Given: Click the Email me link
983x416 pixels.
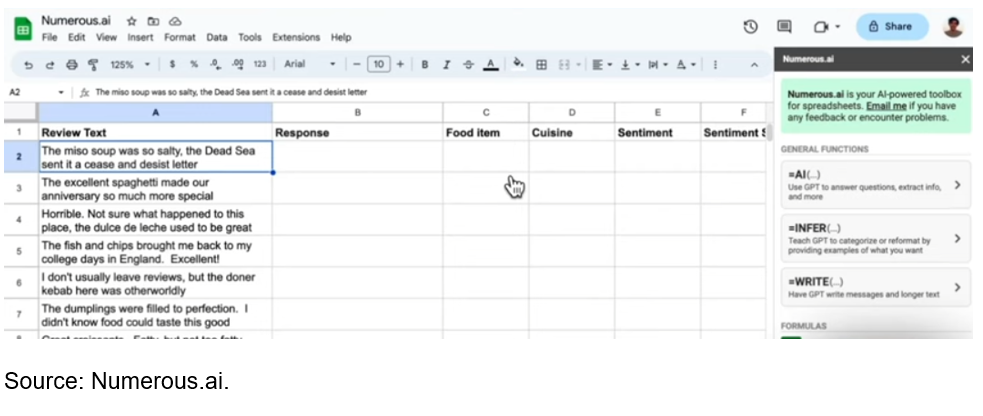Looking at the screenshot, I should (x=888, y=104).
